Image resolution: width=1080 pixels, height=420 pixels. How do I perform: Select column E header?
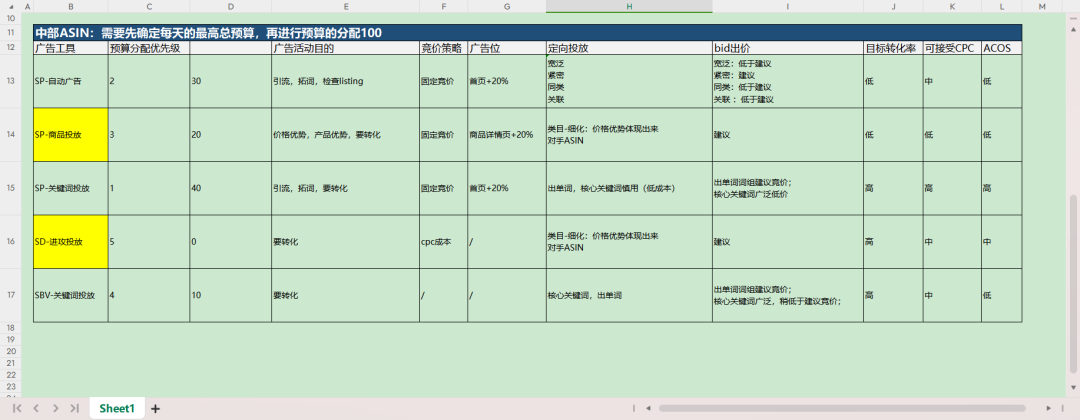click(x=346, y=6)
